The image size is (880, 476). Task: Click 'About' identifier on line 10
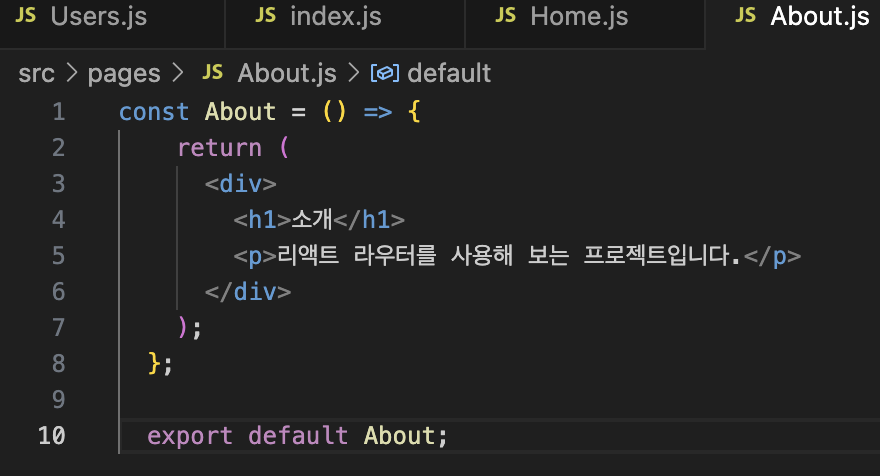(x=399, y=436)
